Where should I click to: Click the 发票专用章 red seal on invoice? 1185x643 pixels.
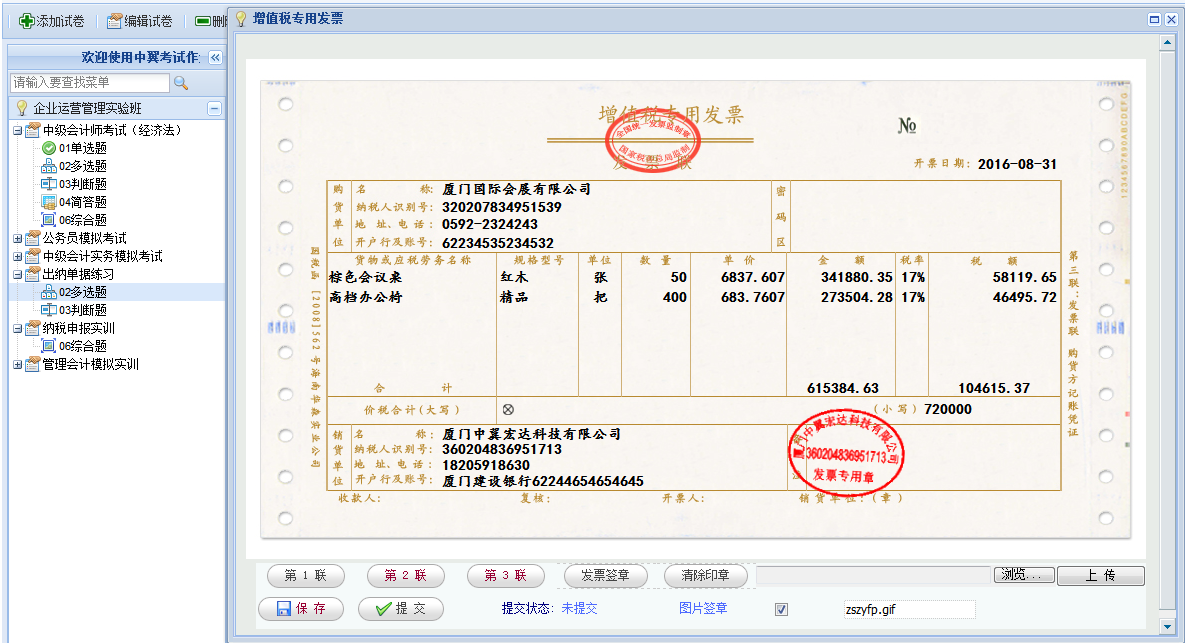[846, 453]
